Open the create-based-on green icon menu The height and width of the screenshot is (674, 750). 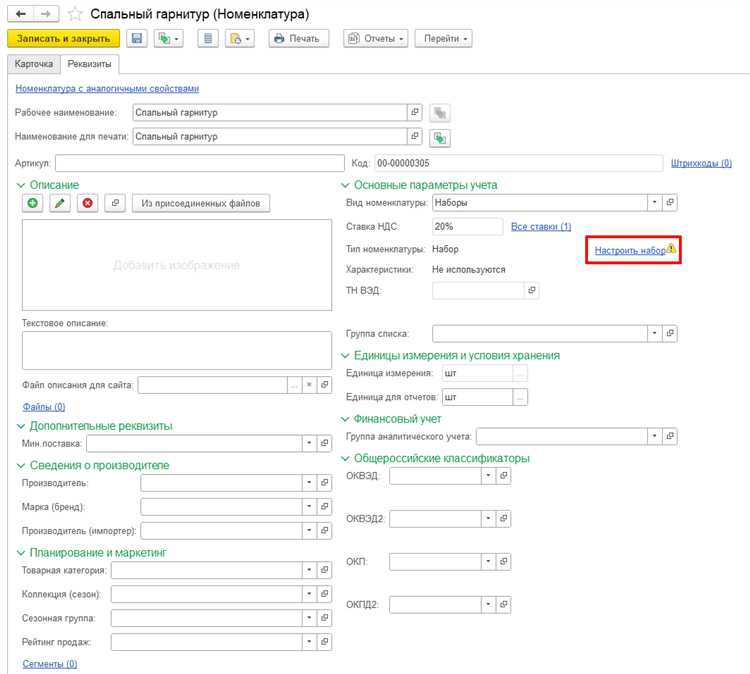pyautogui.click(x=168, y=38)
